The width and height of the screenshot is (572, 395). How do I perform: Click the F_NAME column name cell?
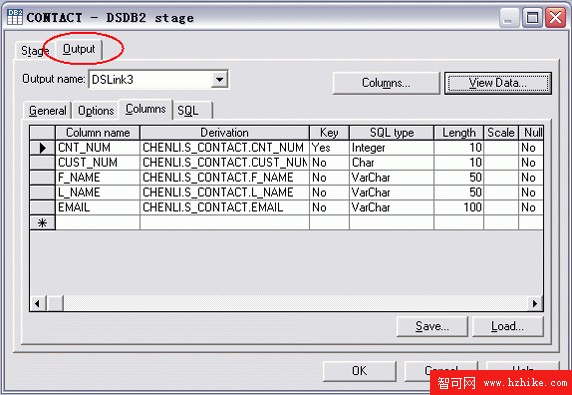point(97,178)
